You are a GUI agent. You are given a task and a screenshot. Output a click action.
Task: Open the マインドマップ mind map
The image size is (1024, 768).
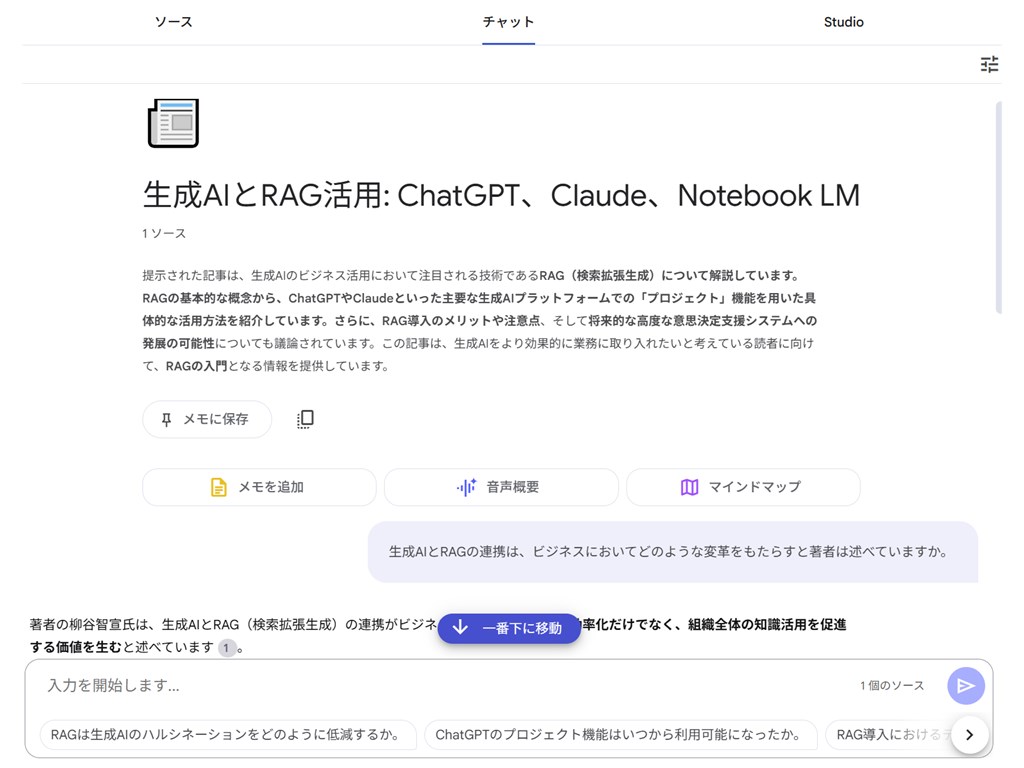point(743,487)
